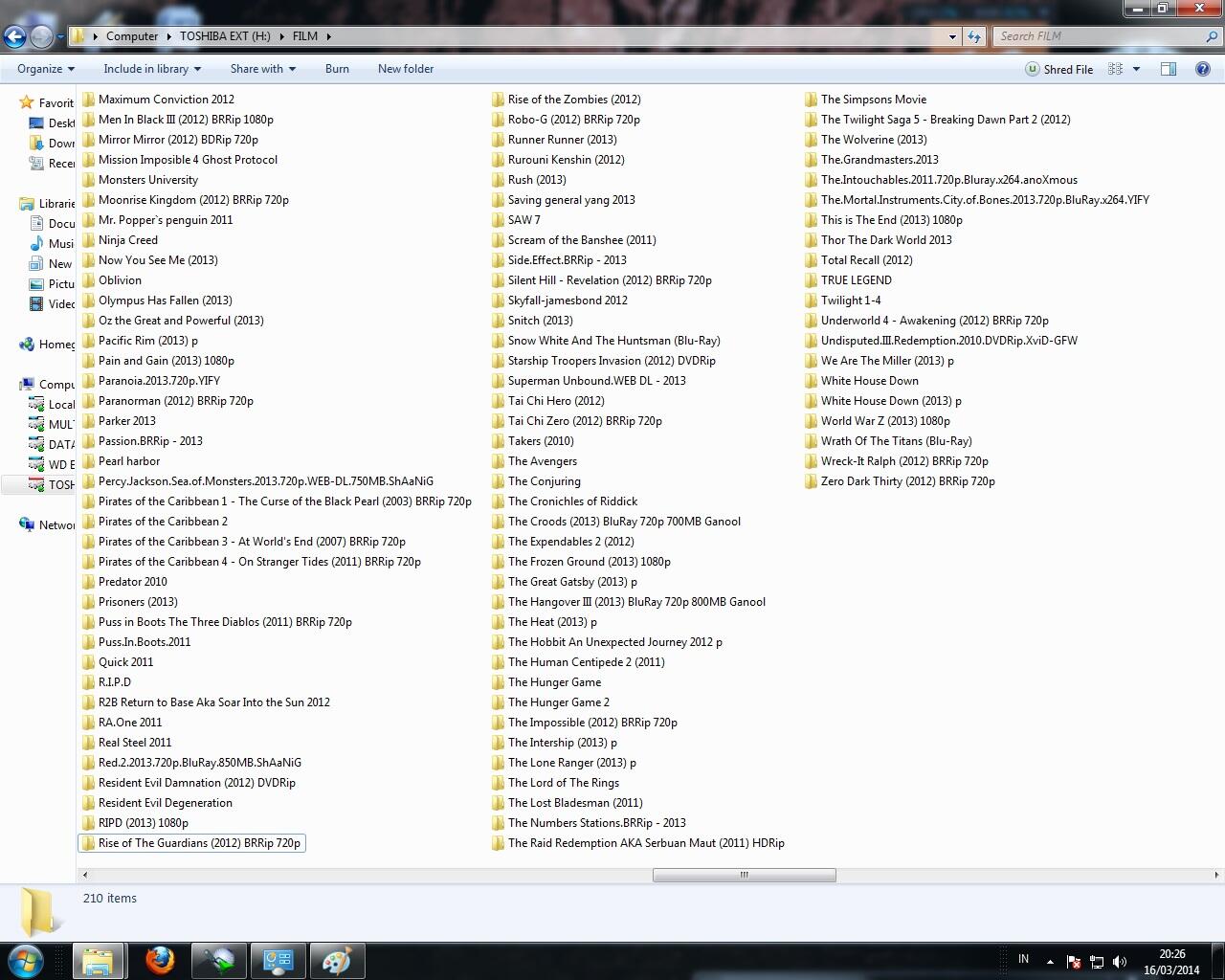This screenshot has height=980, width=1225.
Task: Open Help with the question mark icon
Action: coord(1203,69)
